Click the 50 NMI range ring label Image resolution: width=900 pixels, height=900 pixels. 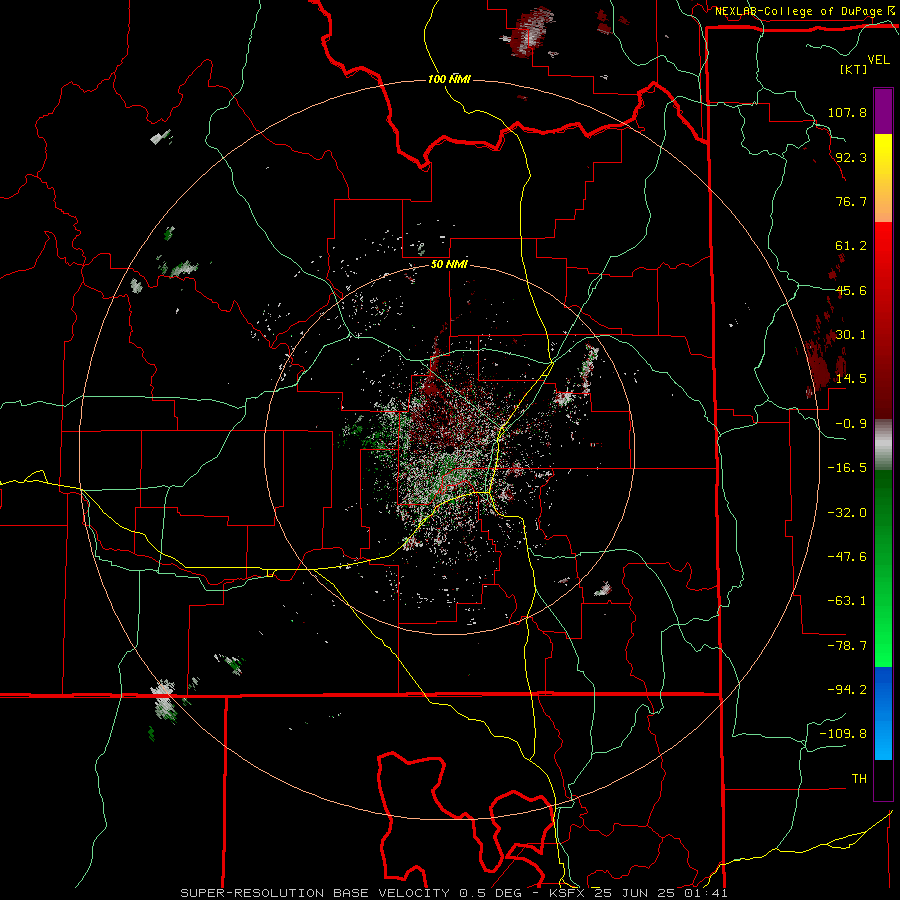[449, 264]
